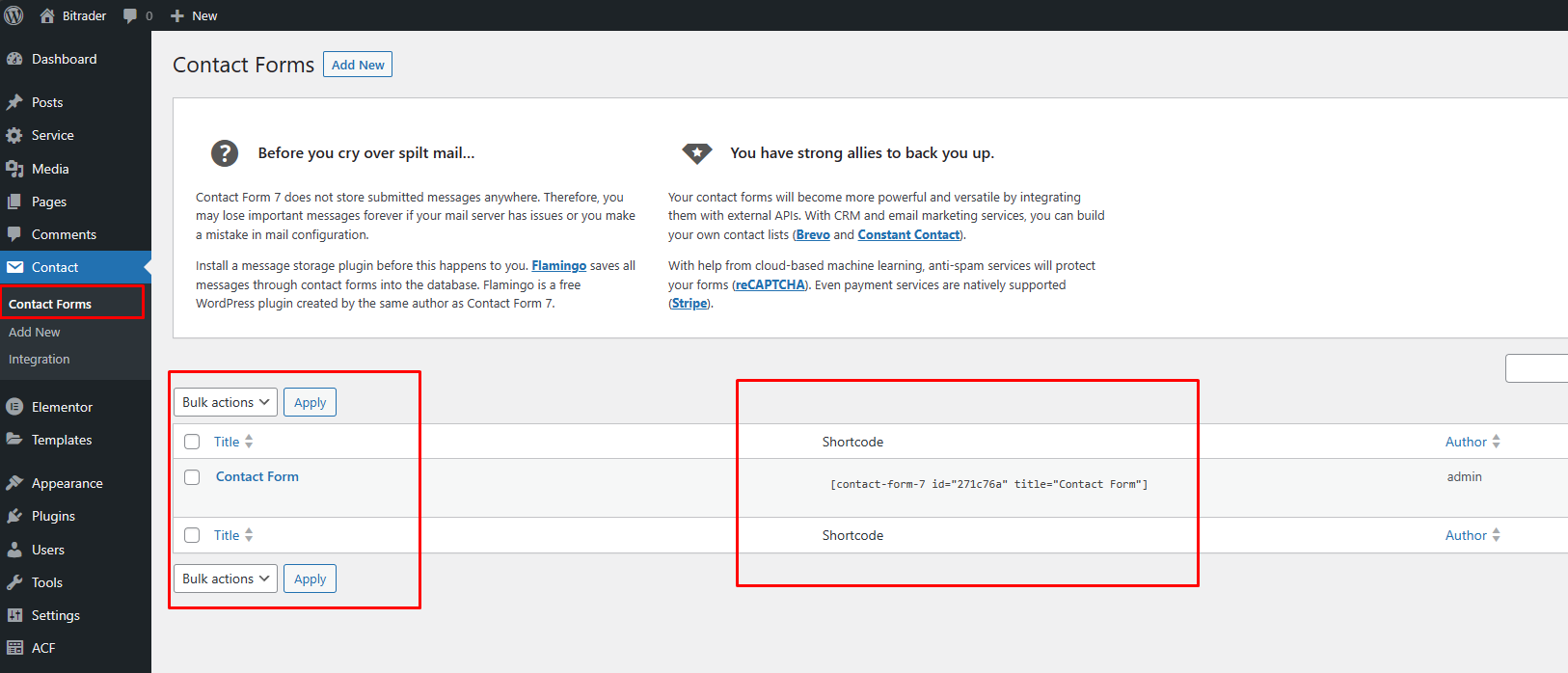Open Appearance via its paintbrush icon
Screen dimensions: 1568x673
14,483
